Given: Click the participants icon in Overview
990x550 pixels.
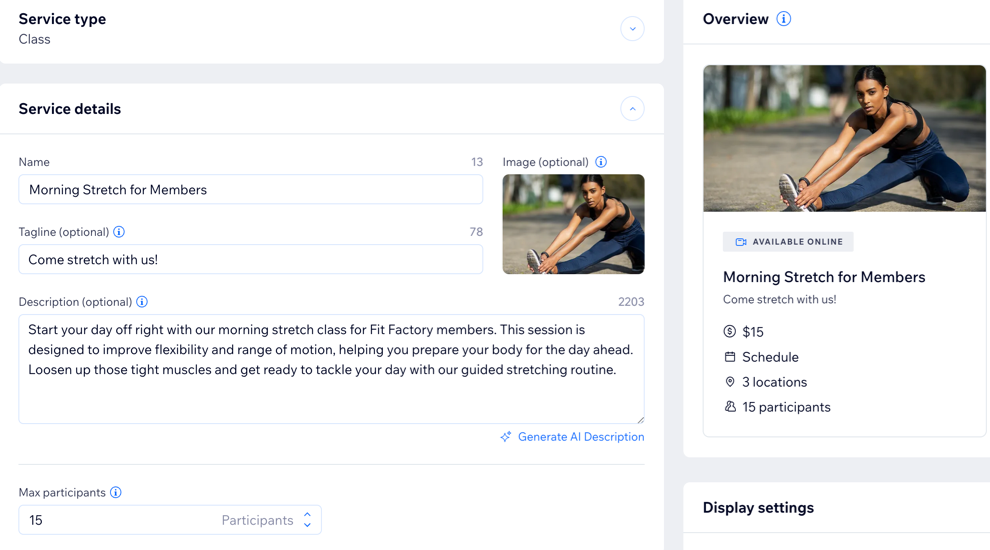Looking at the screenshot, I should click(730, 407).
